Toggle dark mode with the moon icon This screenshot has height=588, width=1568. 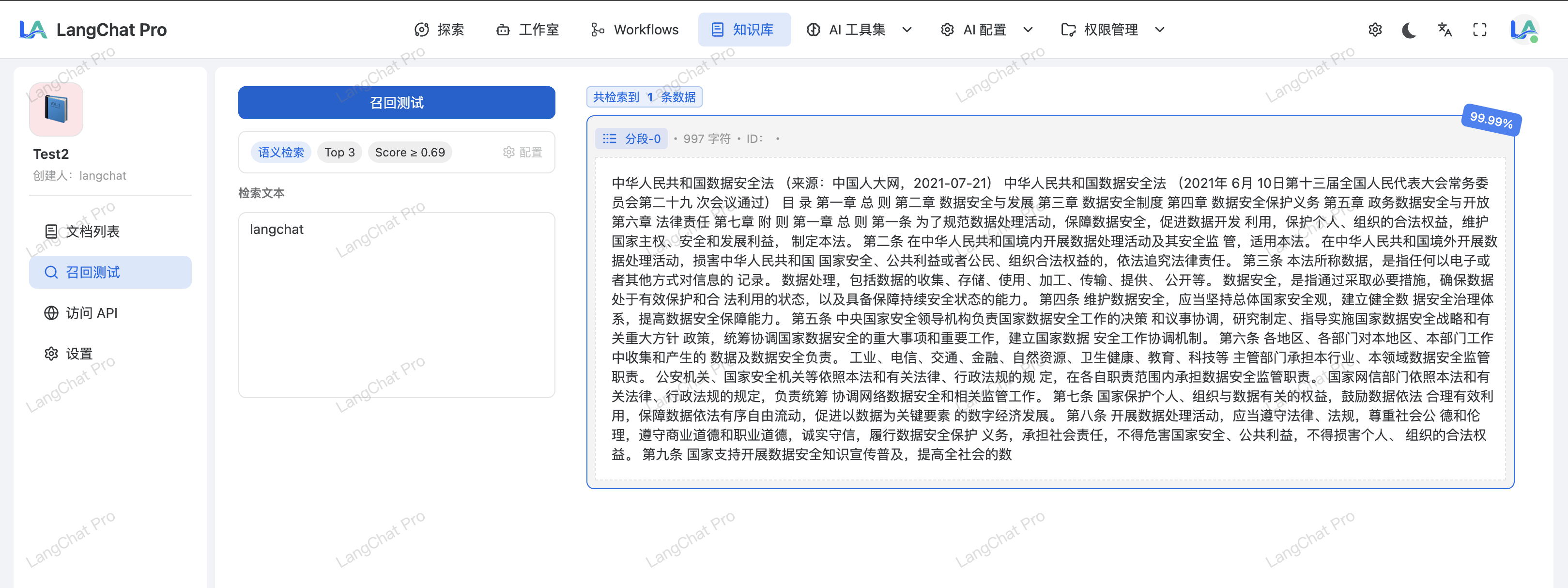point(1409,30)
